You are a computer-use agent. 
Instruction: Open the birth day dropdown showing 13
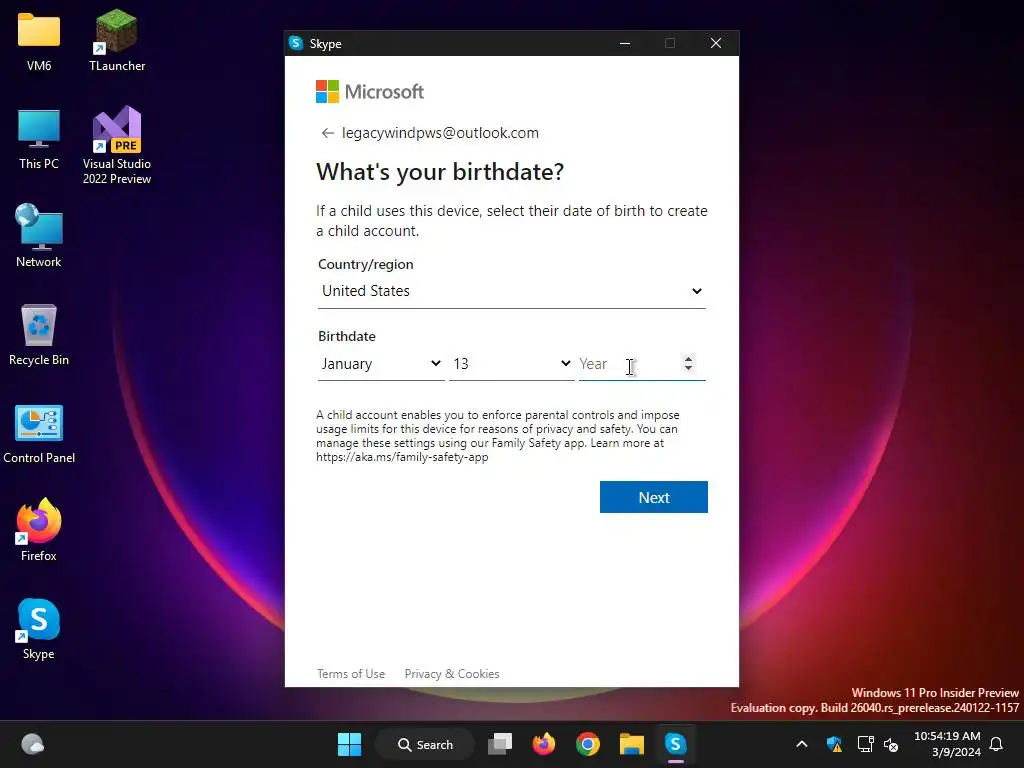511,364
